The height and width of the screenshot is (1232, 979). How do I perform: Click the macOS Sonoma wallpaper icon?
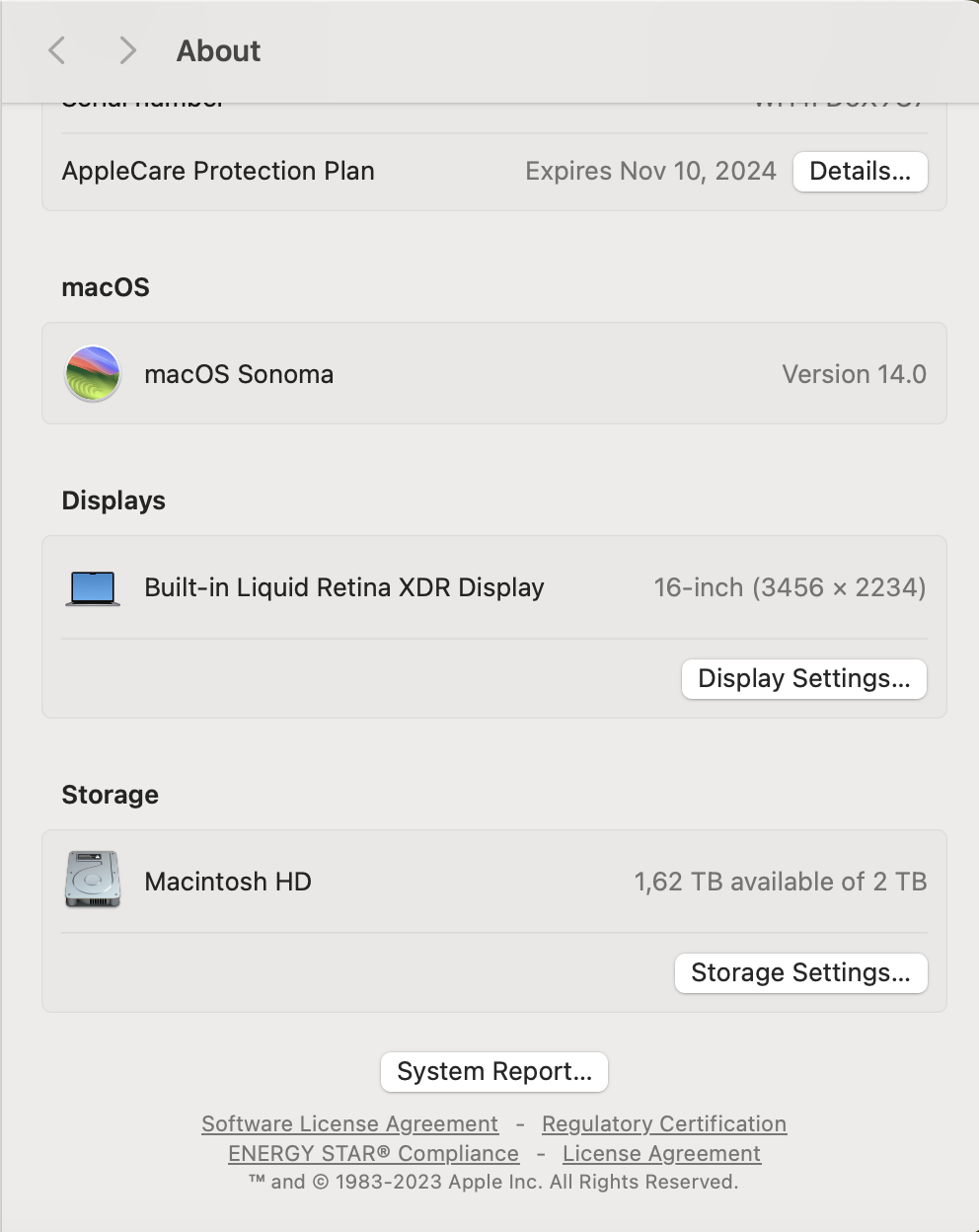93,374
